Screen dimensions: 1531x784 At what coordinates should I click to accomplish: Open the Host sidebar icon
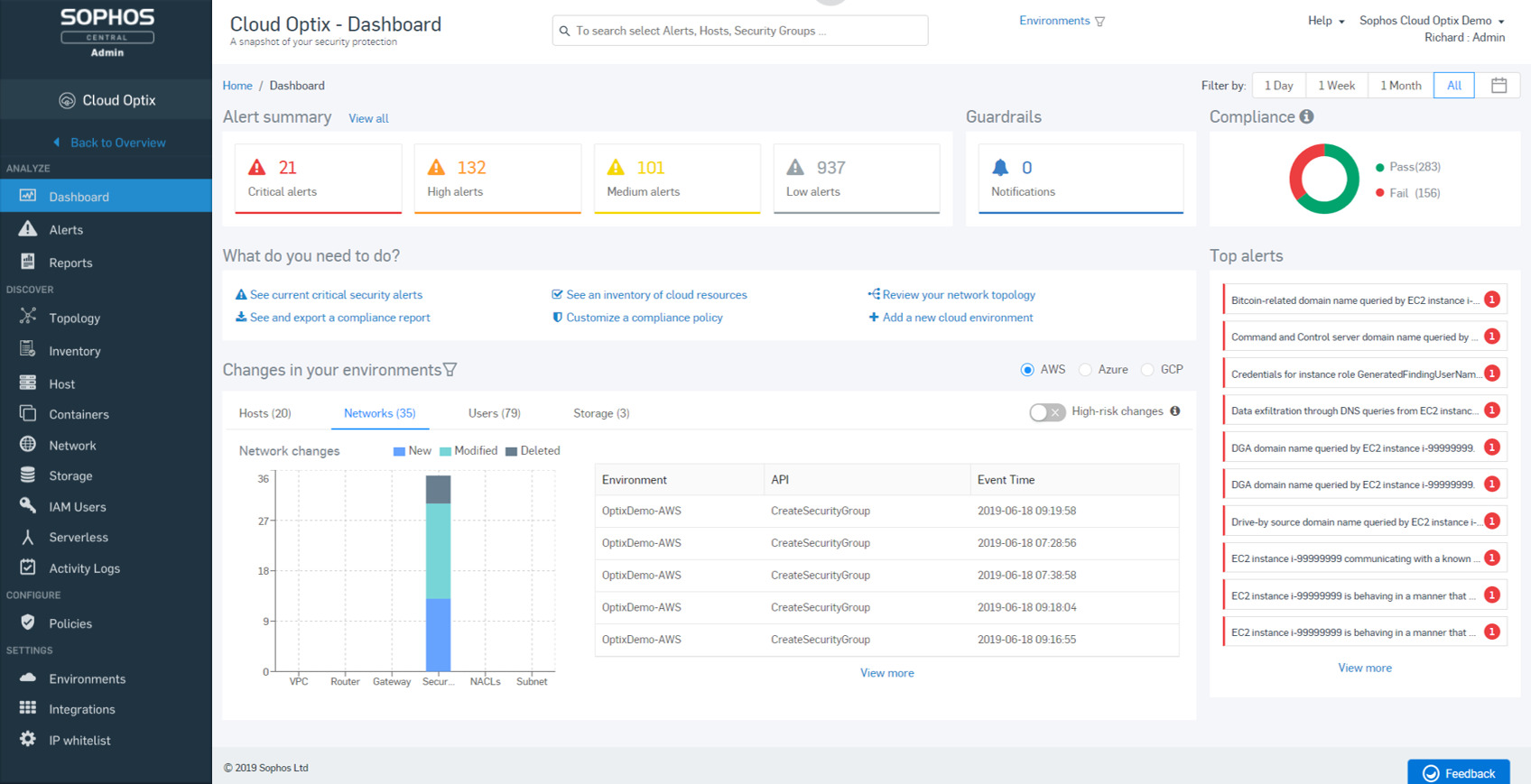(x=28, y=383)
